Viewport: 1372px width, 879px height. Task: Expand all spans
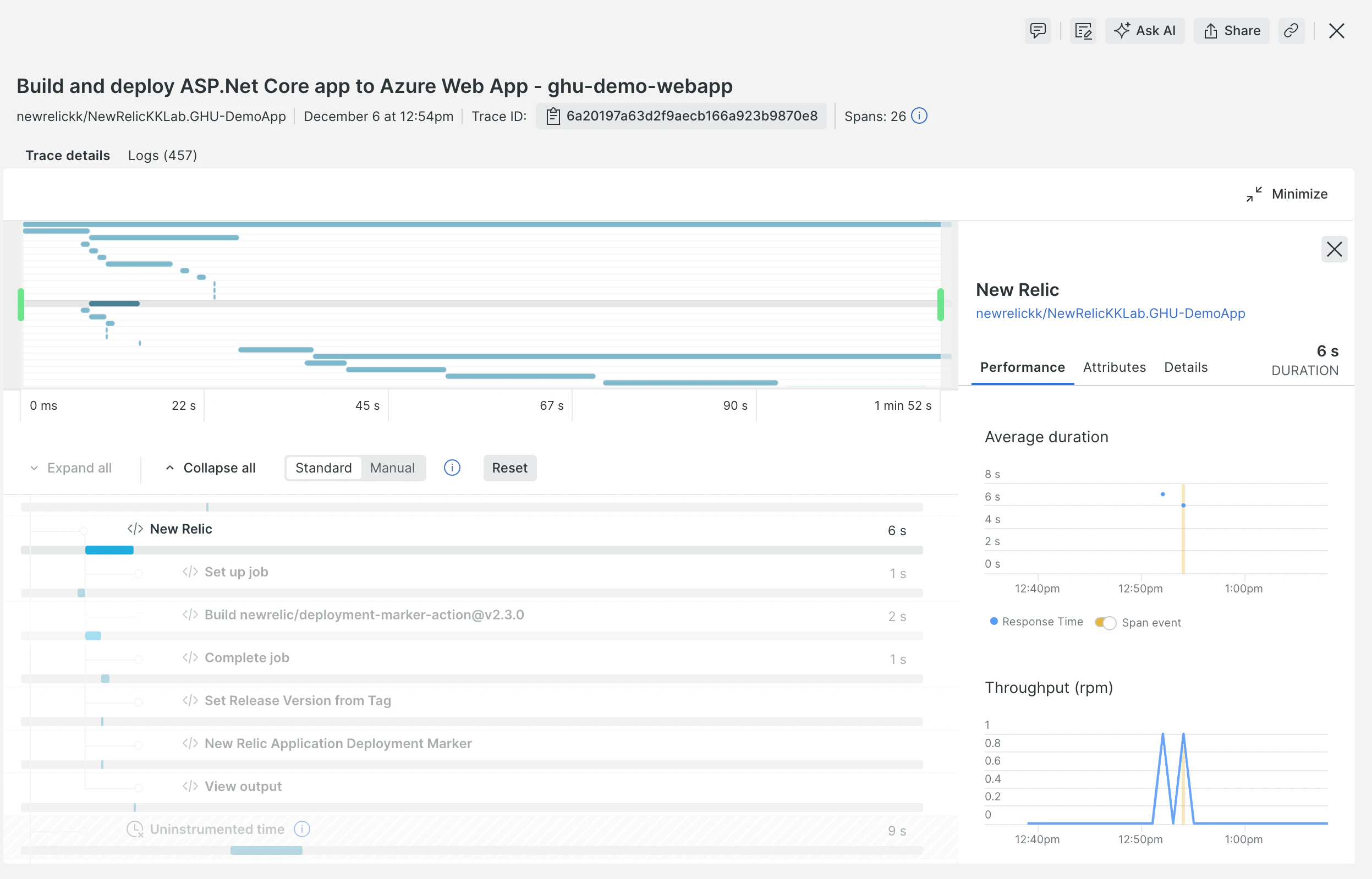tap(71, 468)
